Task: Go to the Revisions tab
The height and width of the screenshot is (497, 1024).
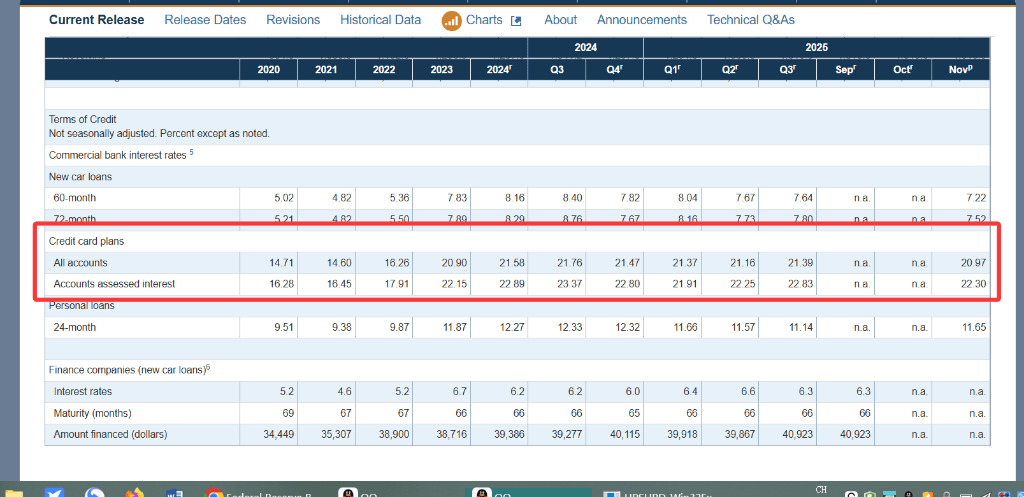Action: (293, 20)
